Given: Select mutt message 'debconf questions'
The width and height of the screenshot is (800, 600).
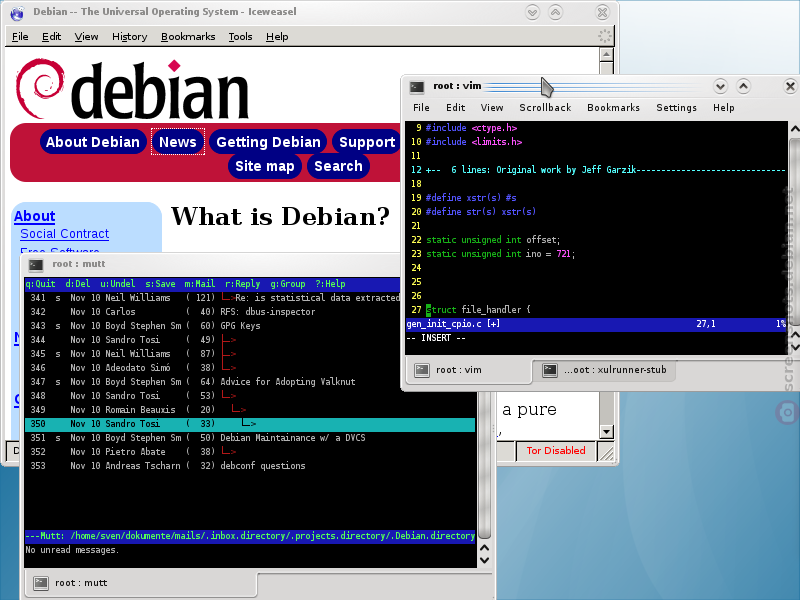Looking at the screenshot, I should pyautogui.click(x=250, y=466).
